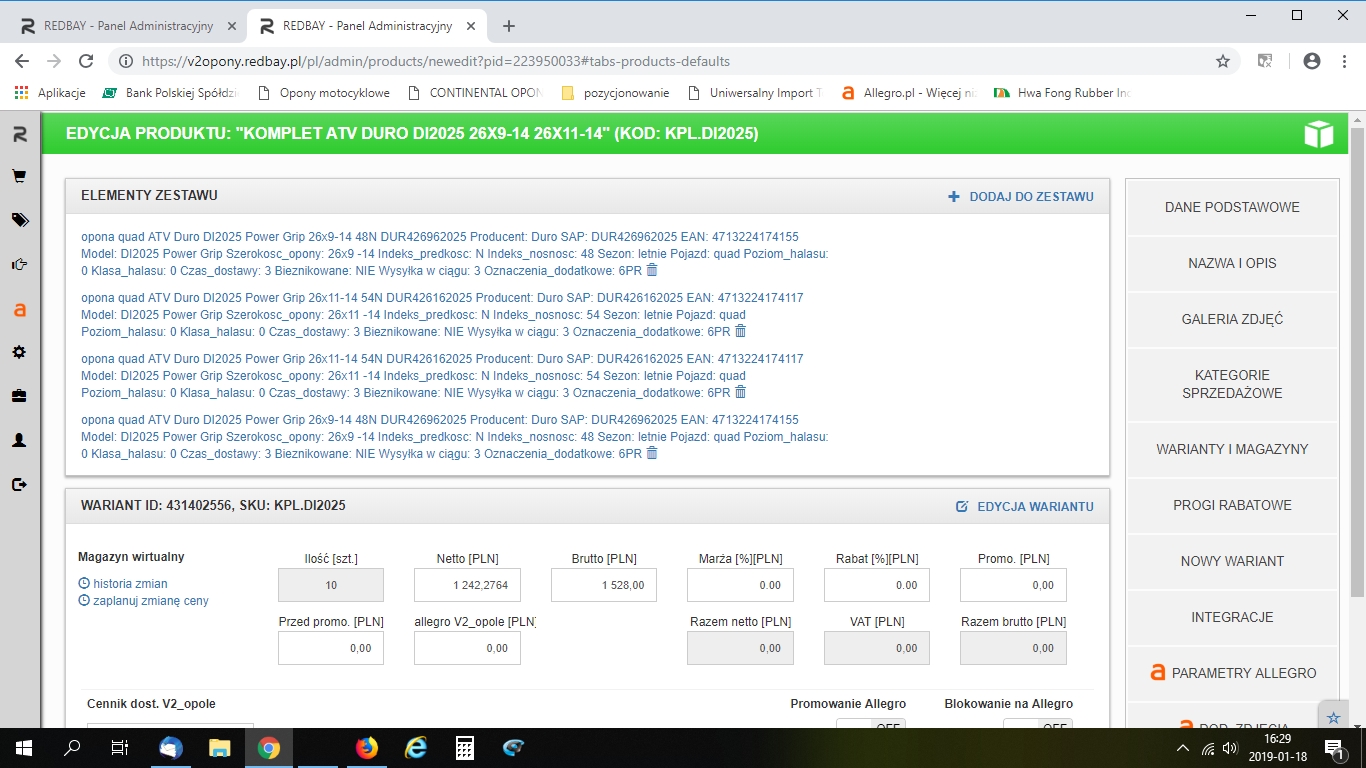Click the briefcase icon in sidebar
Screen dimensions: 1366x768
[19, 396]
